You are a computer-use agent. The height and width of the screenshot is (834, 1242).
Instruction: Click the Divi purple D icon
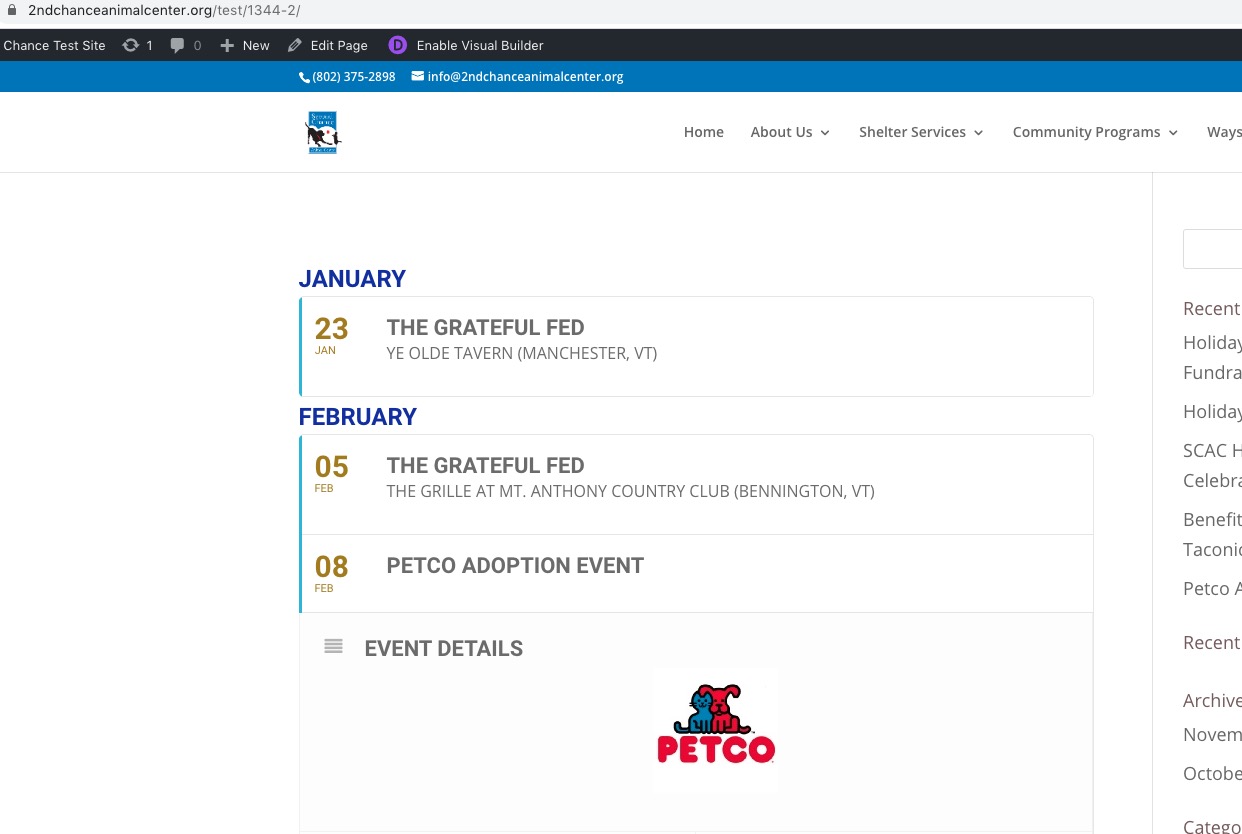[398, 45]
